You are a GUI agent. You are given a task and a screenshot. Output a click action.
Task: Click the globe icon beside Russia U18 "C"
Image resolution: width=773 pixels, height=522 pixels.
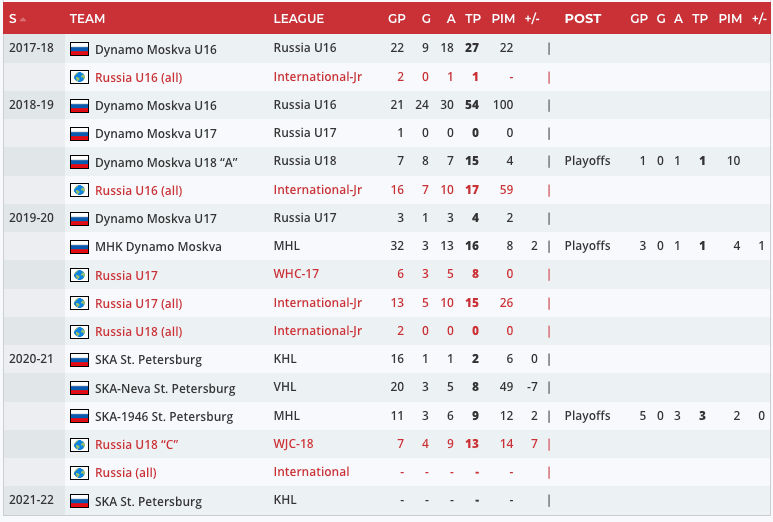[80, 444]
